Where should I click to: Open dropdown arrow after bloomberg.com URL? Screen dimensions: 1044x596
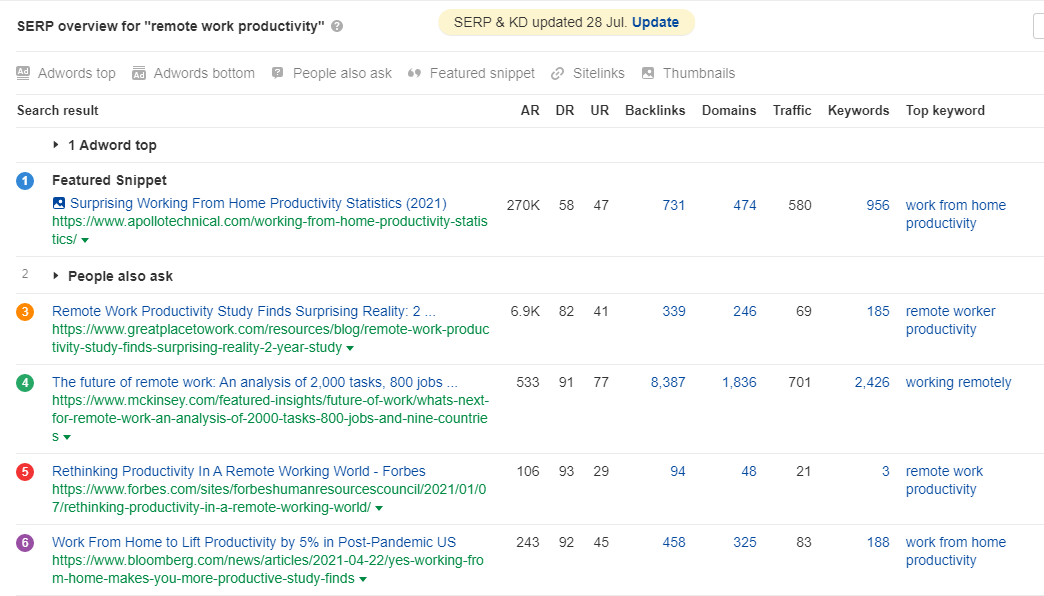tap(363, 580)
